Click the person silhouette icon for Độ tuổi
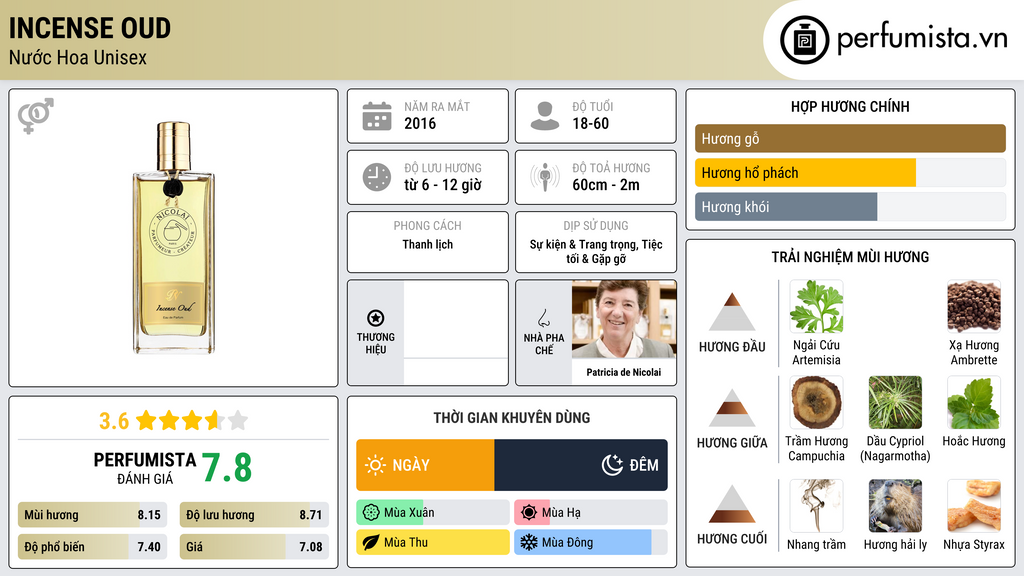The width and height of the screenshot is (1024, 576). (545, 116)
